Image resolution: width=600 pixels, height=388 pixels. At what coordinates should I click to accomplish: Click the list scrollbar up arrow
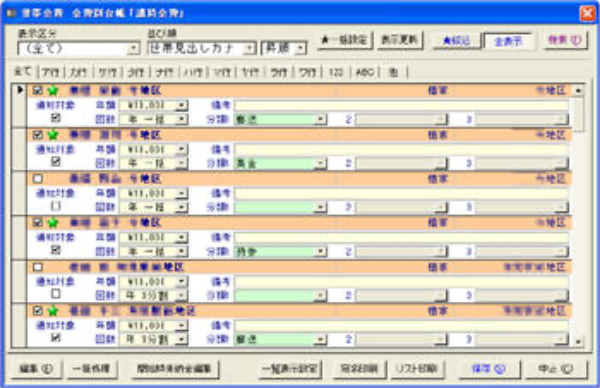pyautogui.click(x=578, y=91)
